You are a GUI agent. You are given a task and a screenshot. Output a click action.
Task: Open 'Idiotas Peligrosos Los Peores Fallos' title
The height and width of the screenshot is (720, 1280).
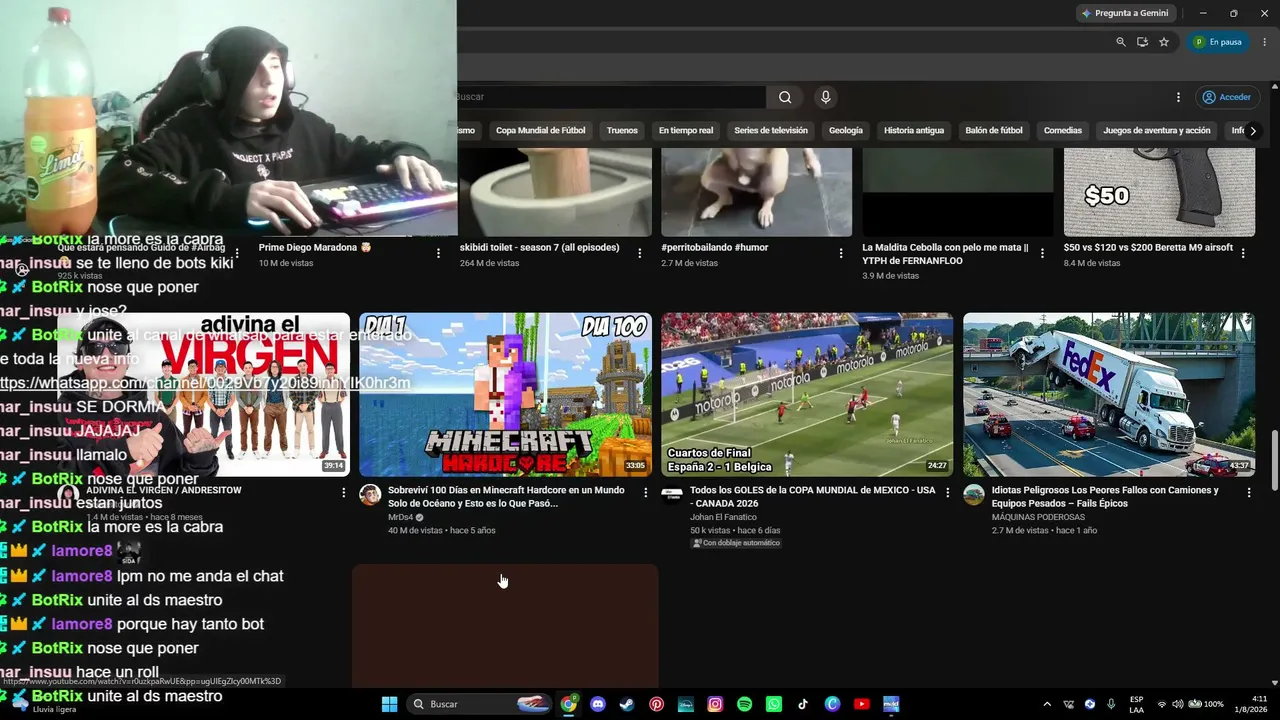pos(1105,497)
